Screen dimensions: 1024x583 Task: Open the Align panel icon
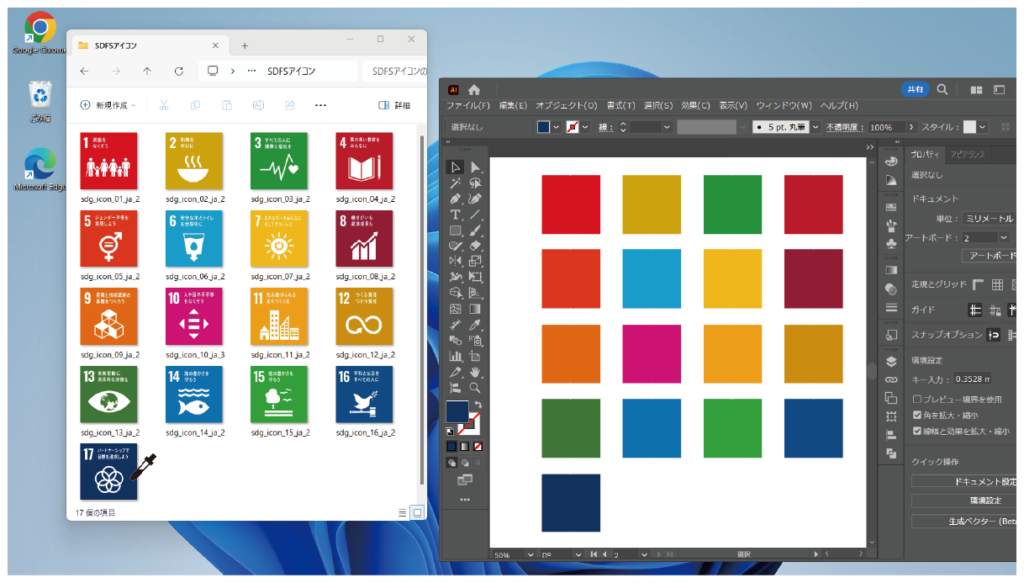coord(891,434)
